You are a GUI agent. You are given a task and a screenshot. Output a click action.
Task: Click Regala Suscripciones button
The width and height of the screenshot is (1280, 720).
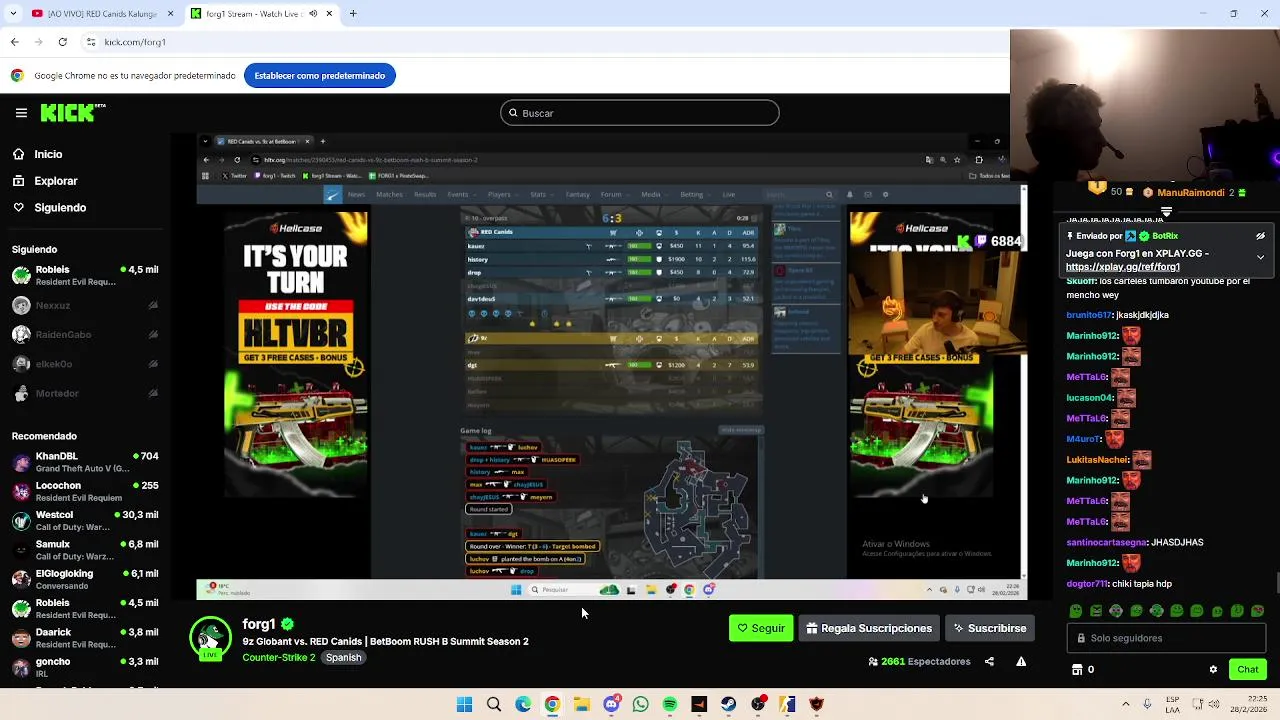(869, 628)
